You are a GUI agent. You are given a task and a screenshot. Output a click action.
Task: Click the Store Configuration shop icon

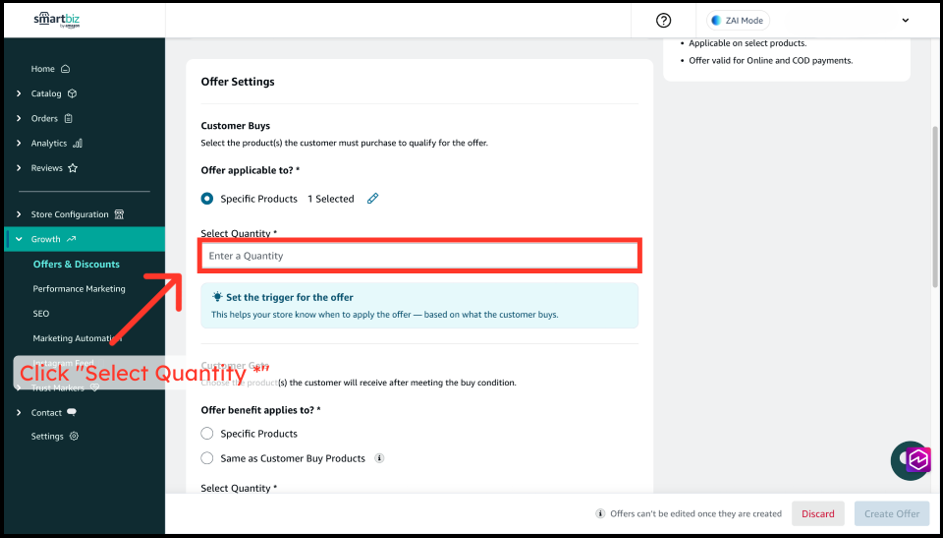click(120, 215)
